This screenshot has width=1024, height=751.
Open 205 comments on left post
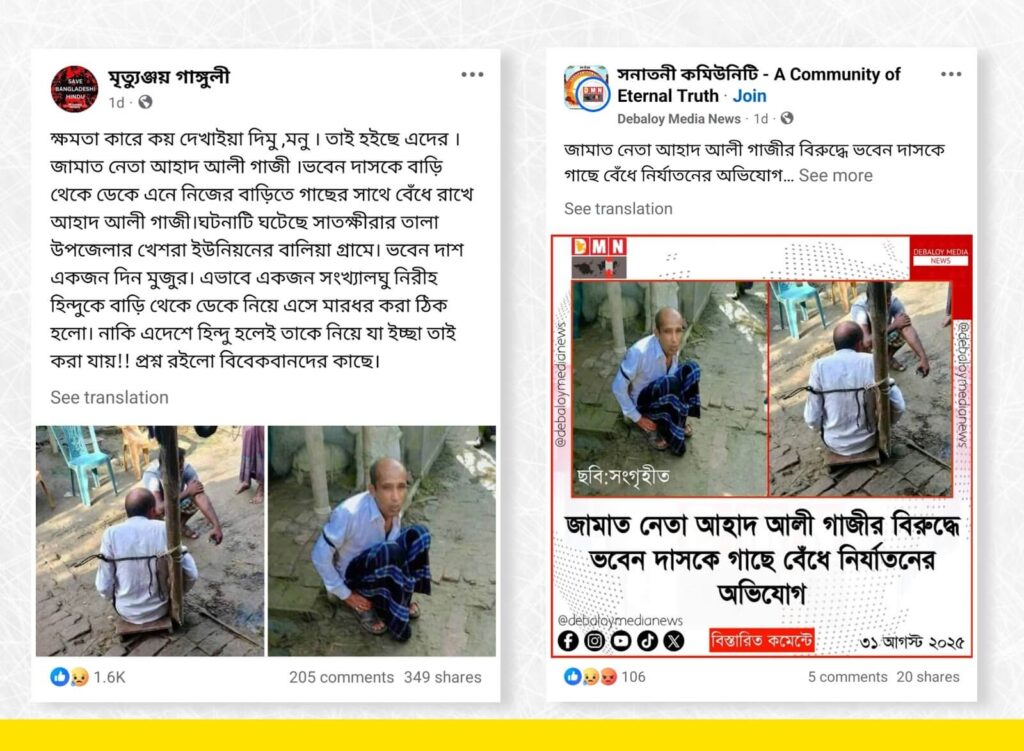(341, 677)
